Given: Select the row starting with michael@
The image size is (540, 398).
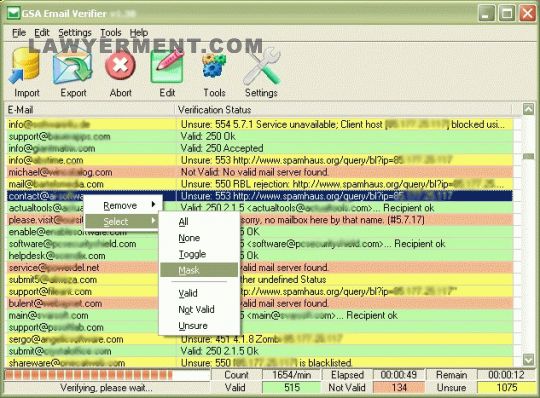Looking at the screenshot, I should coord(260,172).
